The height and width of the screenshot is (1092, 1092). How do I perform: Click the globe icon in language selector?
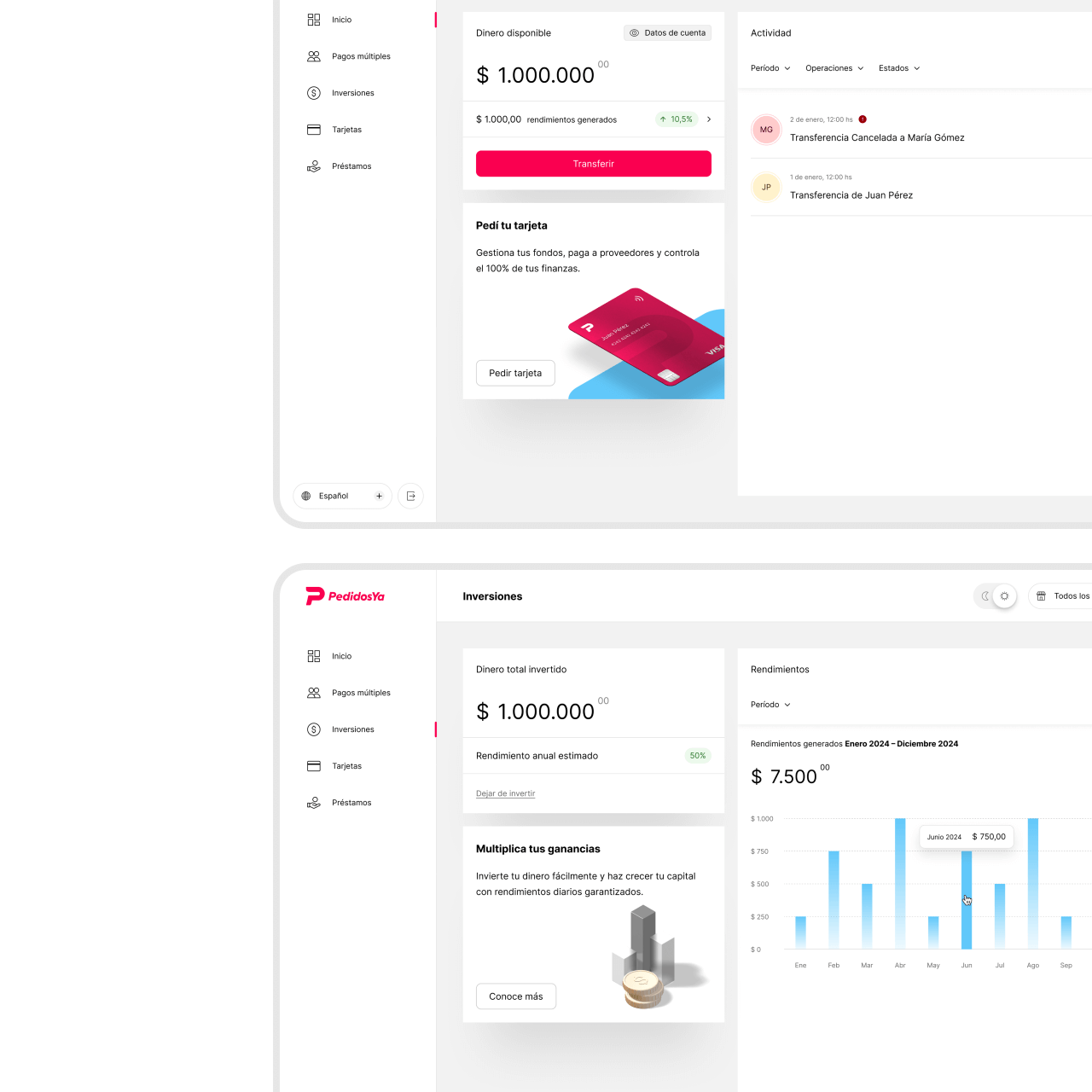(x=306, y=496)
